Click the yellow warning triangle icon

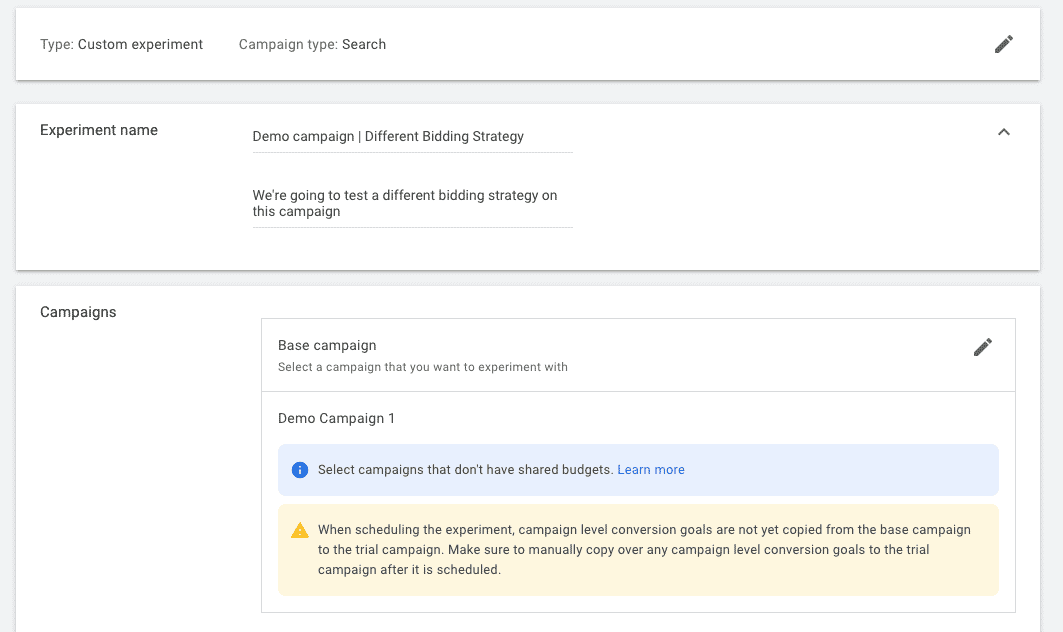299,531
